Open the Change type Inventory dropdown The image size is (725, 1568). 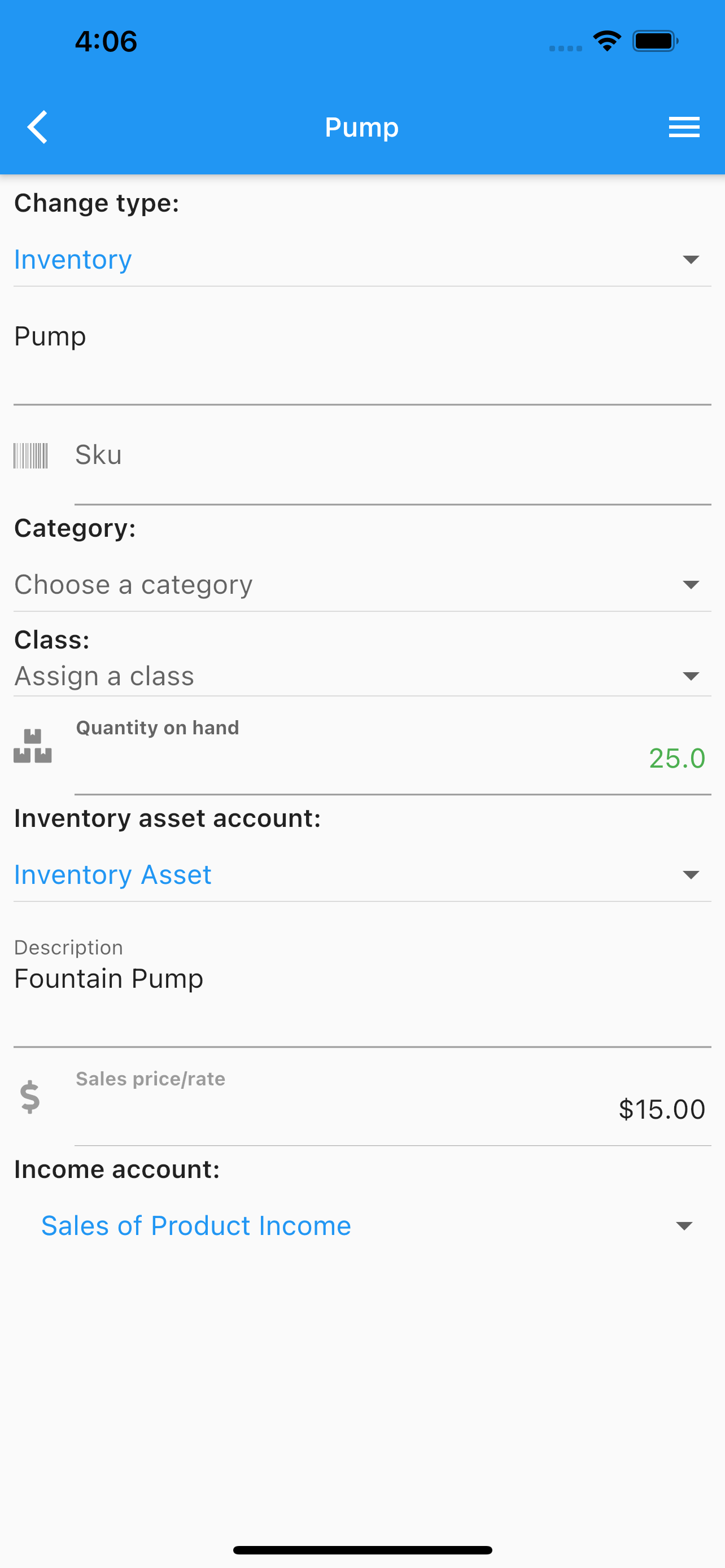click(x=362, y=260)
